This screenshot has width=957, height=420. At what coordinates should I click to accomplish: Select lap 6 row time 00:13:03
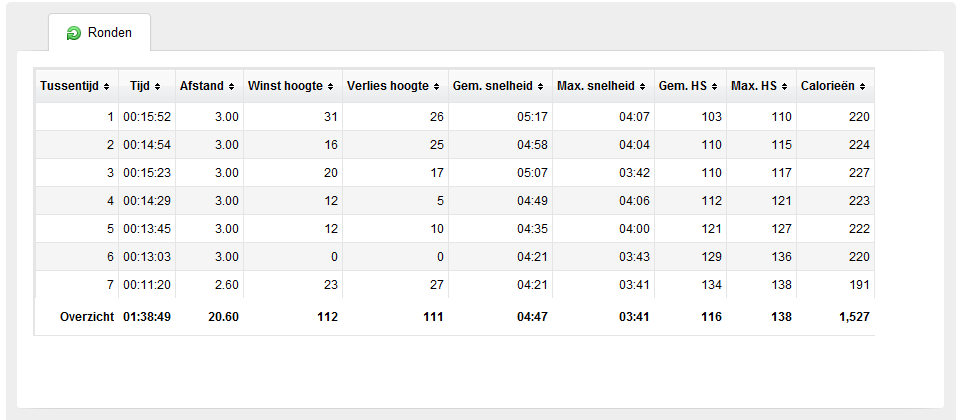tap(147, 257)
